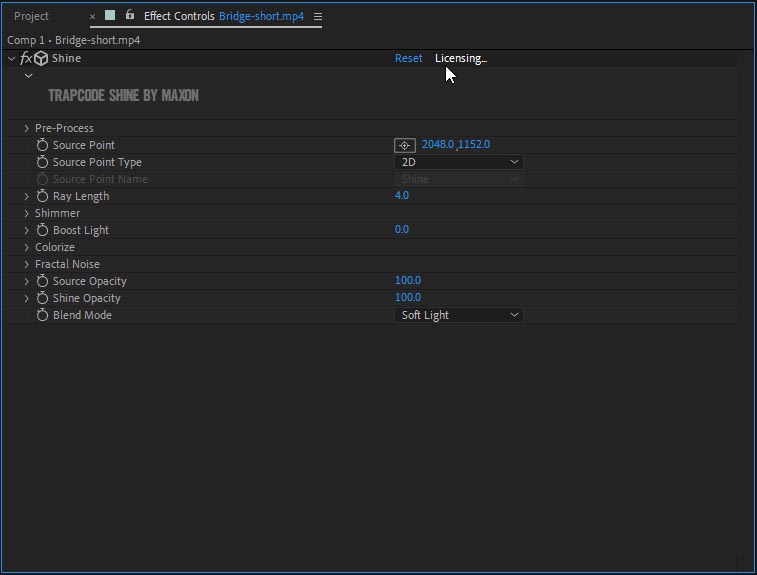757x575 pixels.
Task: Edit the Shine Opacity value 100.0
Action: 408,297
